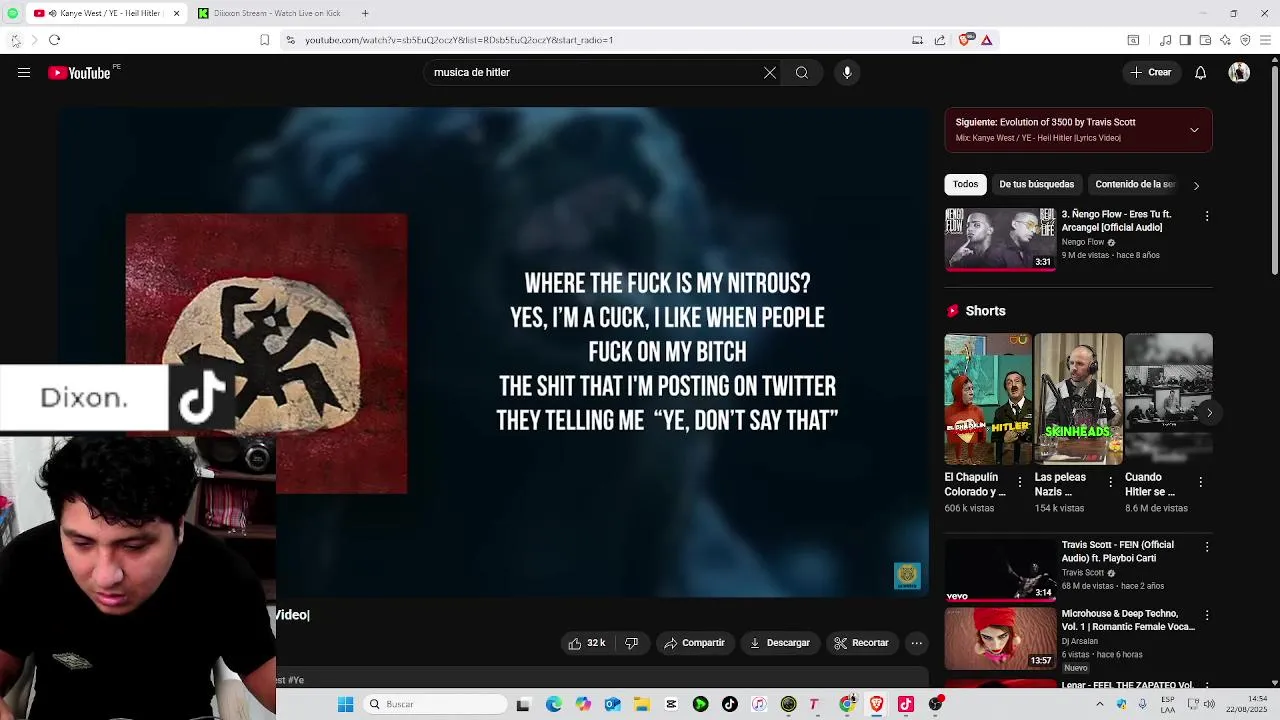Open the account avatar menu

(1239, 72)
